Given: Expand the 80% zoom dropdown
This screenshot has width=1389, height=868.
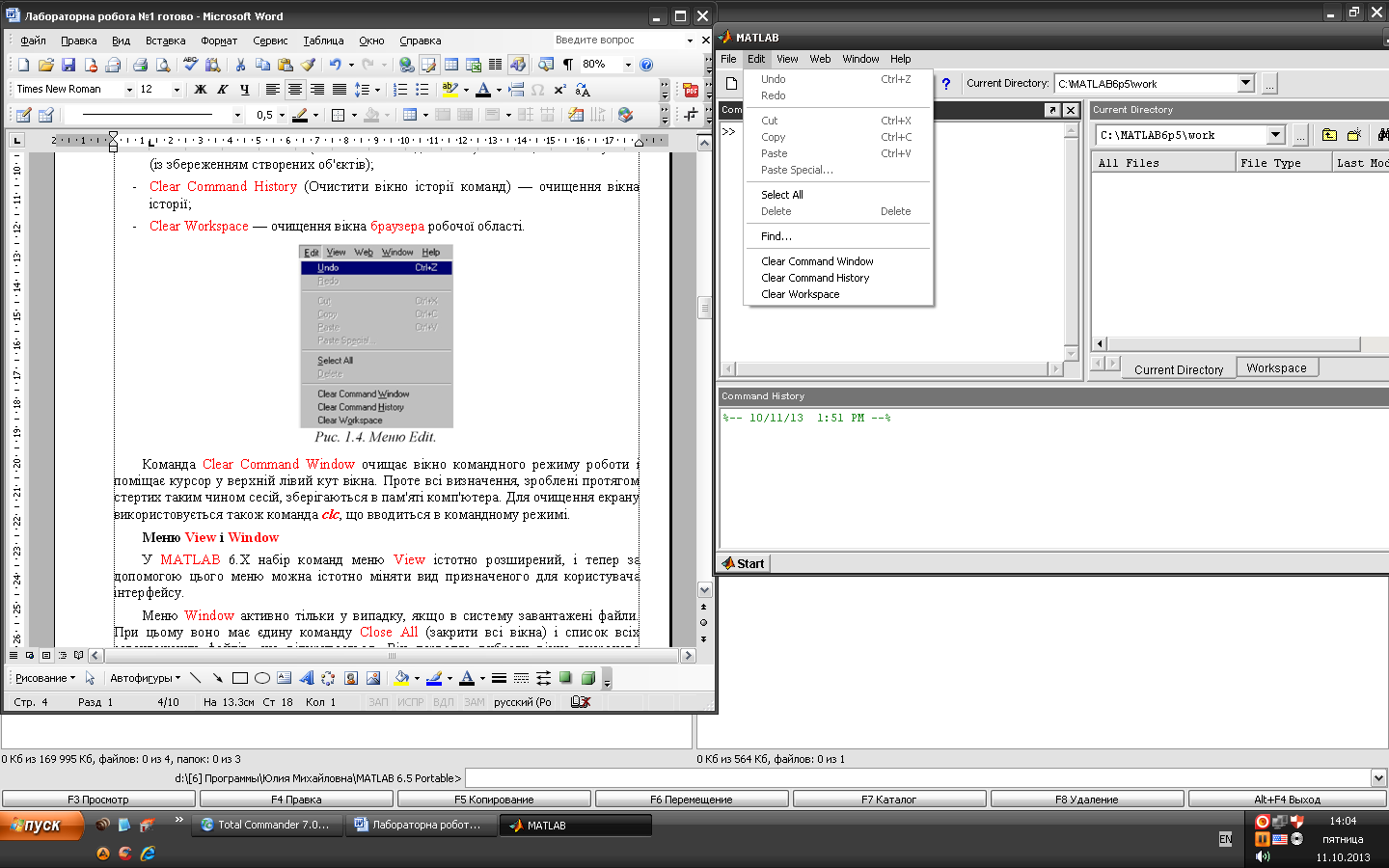Looking at the screenshot, I should [x=628, y=65].
